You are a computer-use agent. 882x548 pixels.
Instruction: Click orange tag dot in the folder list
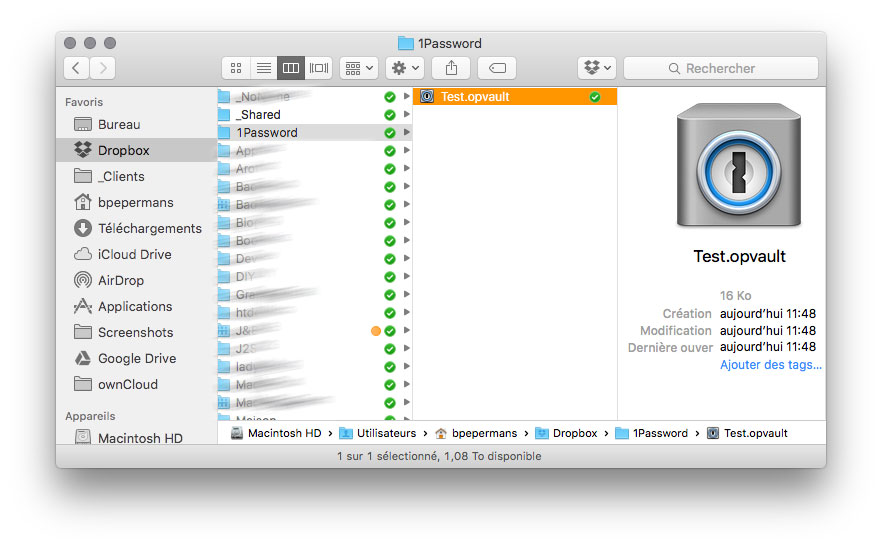tap(376, 331)
